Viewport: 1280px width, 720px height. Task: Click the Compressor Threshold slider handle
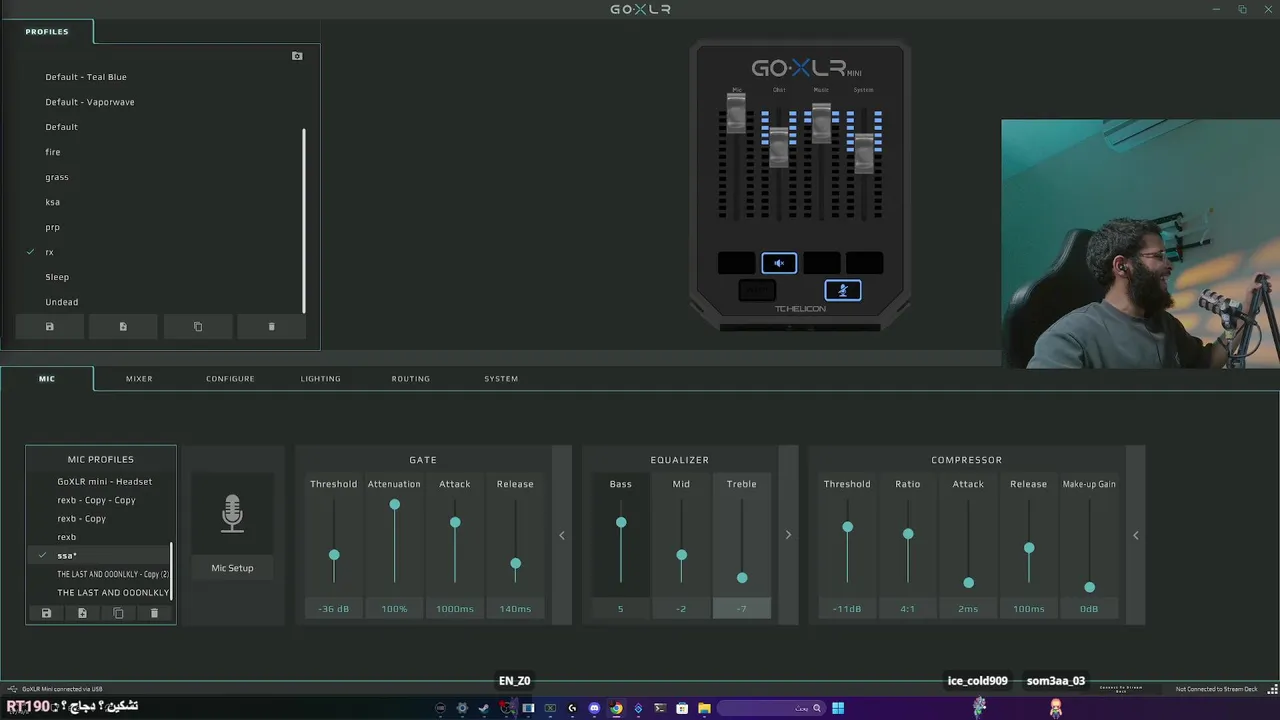[x=848, y=527]
